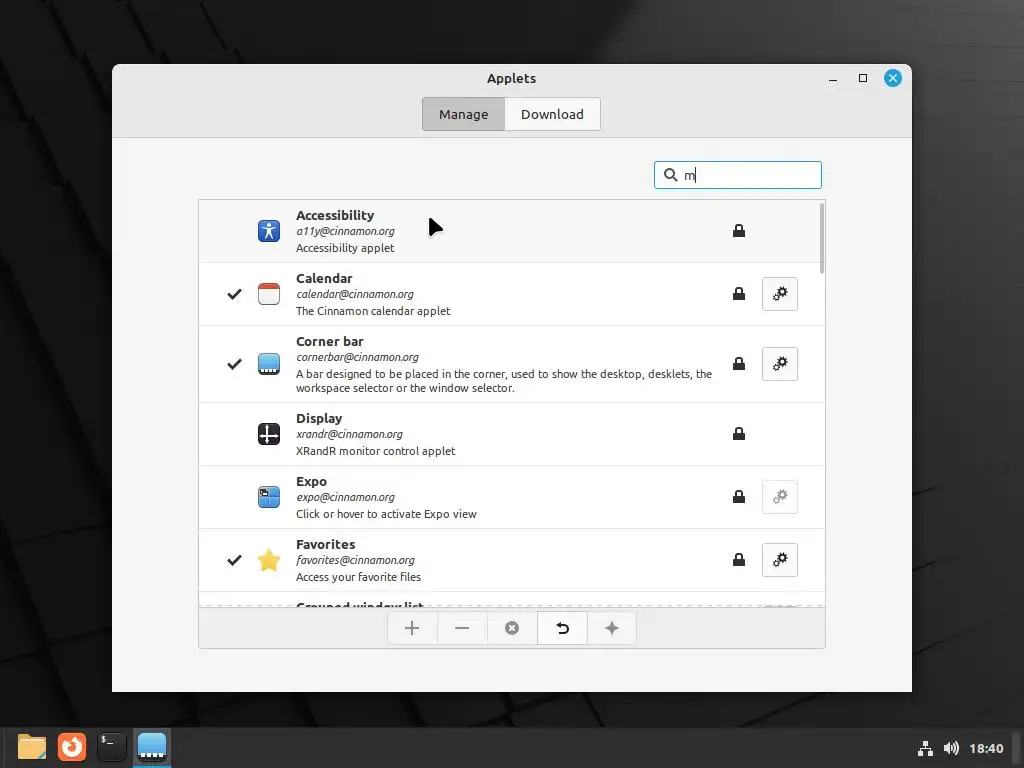Click the checkmark next to Calendar

pyautogui.click(x=234, y=294)
